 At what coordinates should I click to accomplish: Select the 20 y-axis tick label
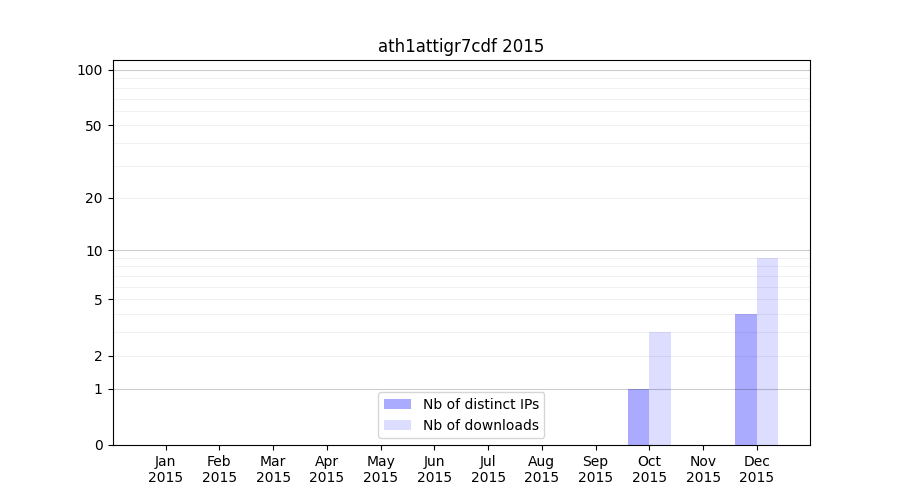point(93,198)
